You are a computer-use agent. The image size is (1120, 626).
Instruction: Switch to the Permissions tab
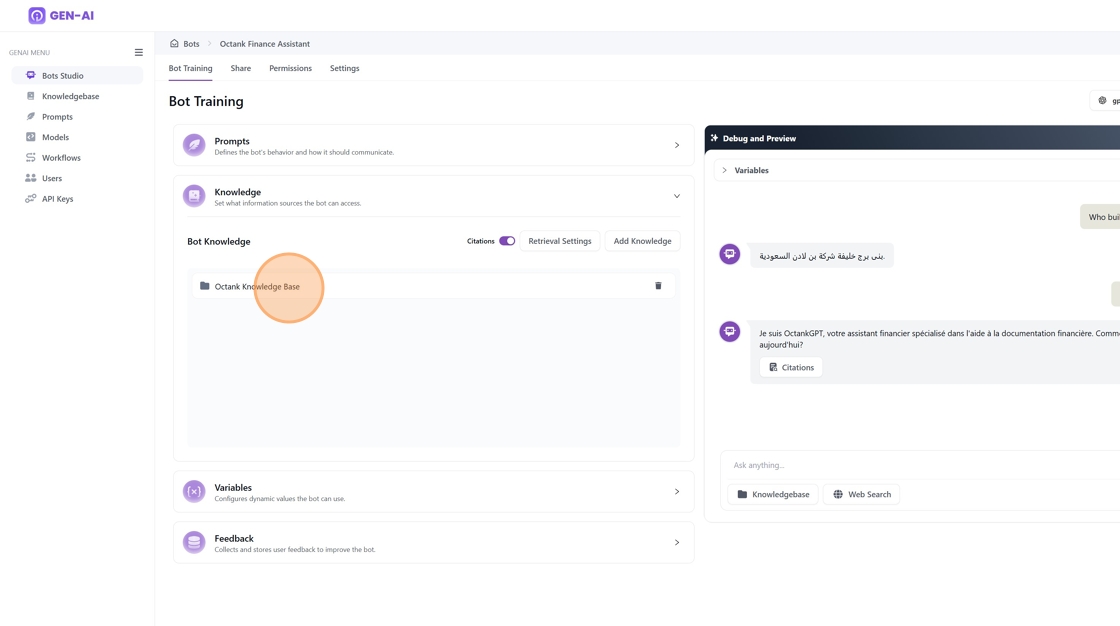point(290,68)
